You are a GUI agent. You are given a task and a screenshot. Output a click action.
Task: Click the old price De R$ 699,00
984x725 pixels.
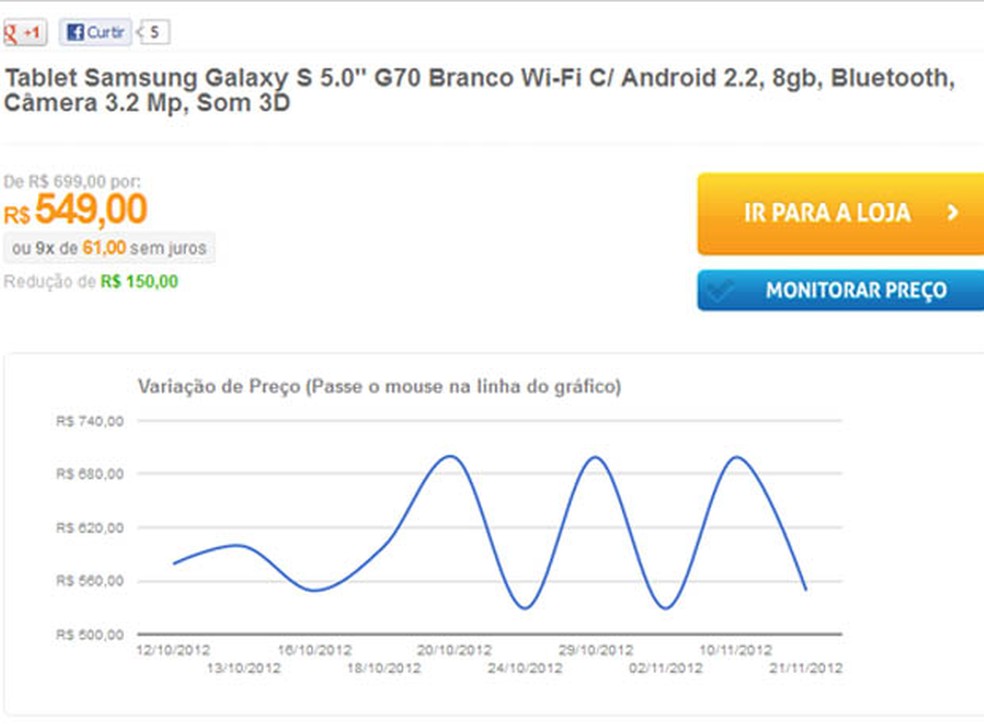point(72,182)
